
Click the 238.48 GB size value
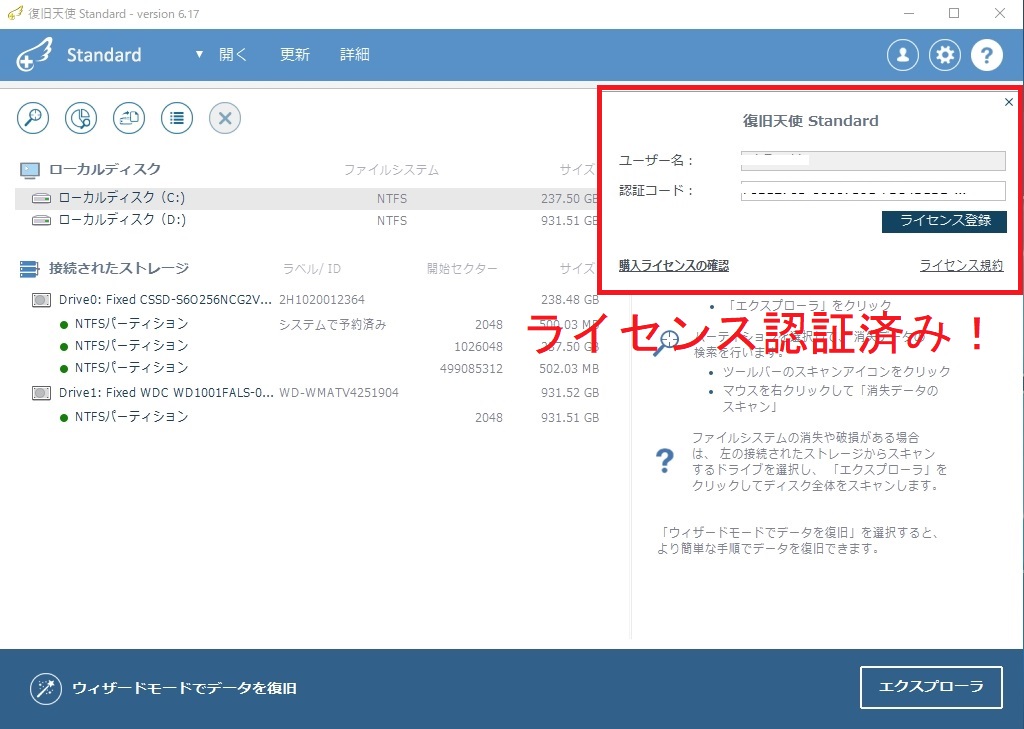click(x=570, y=300)
